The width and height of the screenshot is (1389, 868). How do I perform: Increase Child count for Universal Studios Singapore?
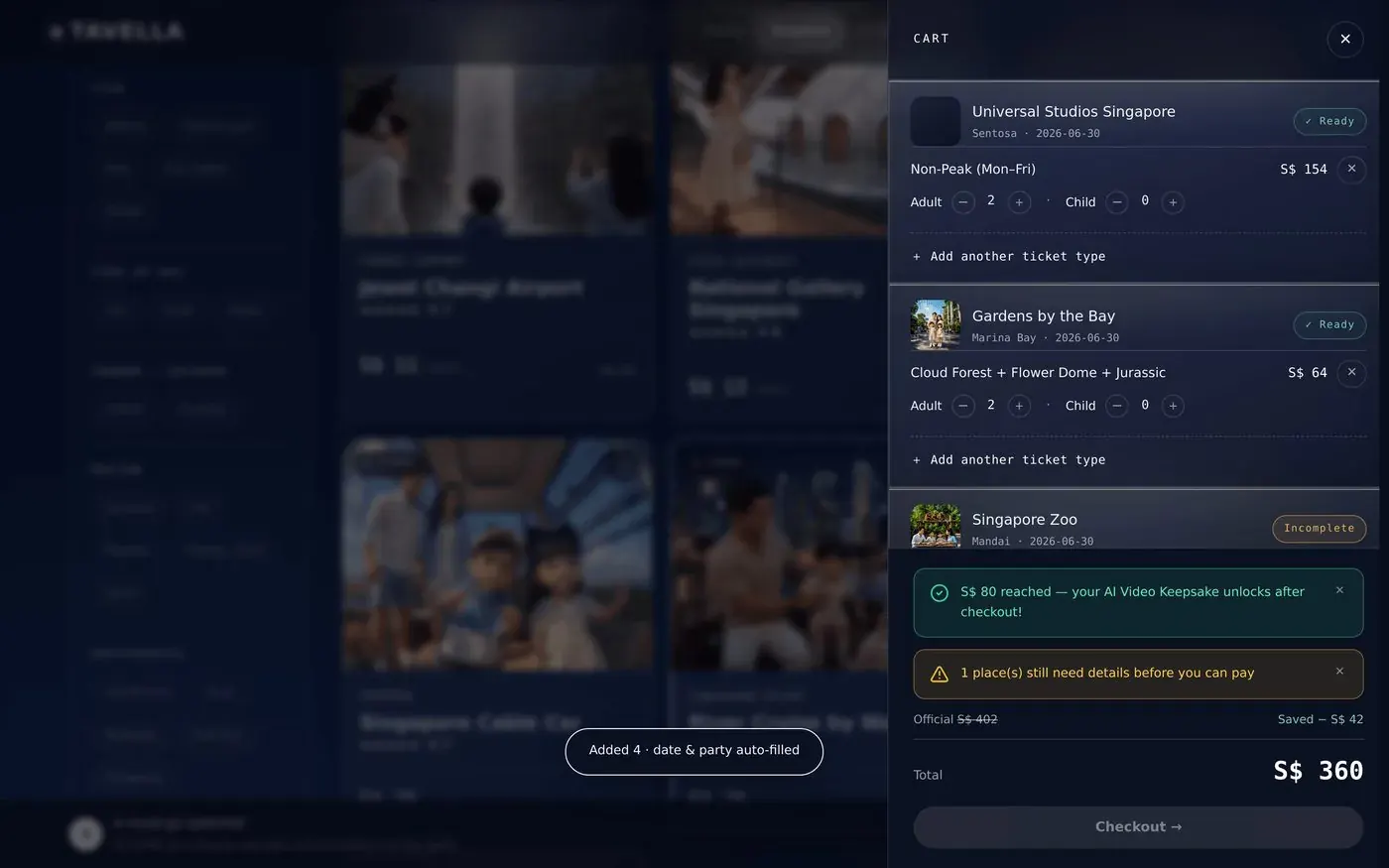pyautogui.click(x=1173, y=202)
